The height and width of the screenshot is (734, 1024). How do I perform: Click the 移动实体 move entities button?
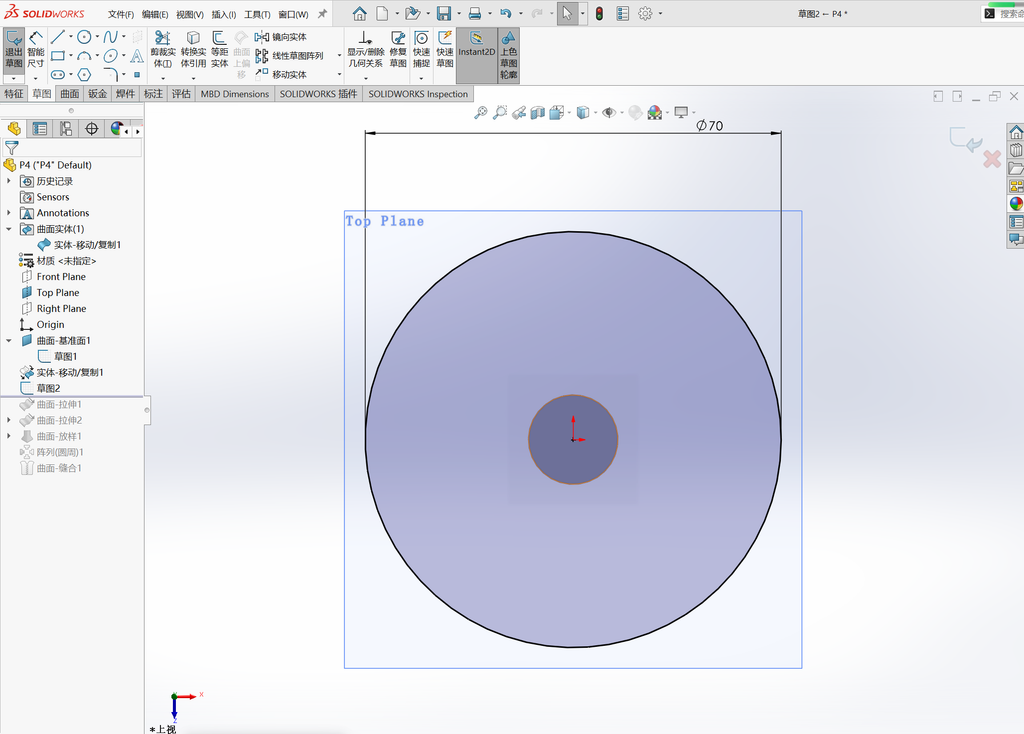(281, 74)
